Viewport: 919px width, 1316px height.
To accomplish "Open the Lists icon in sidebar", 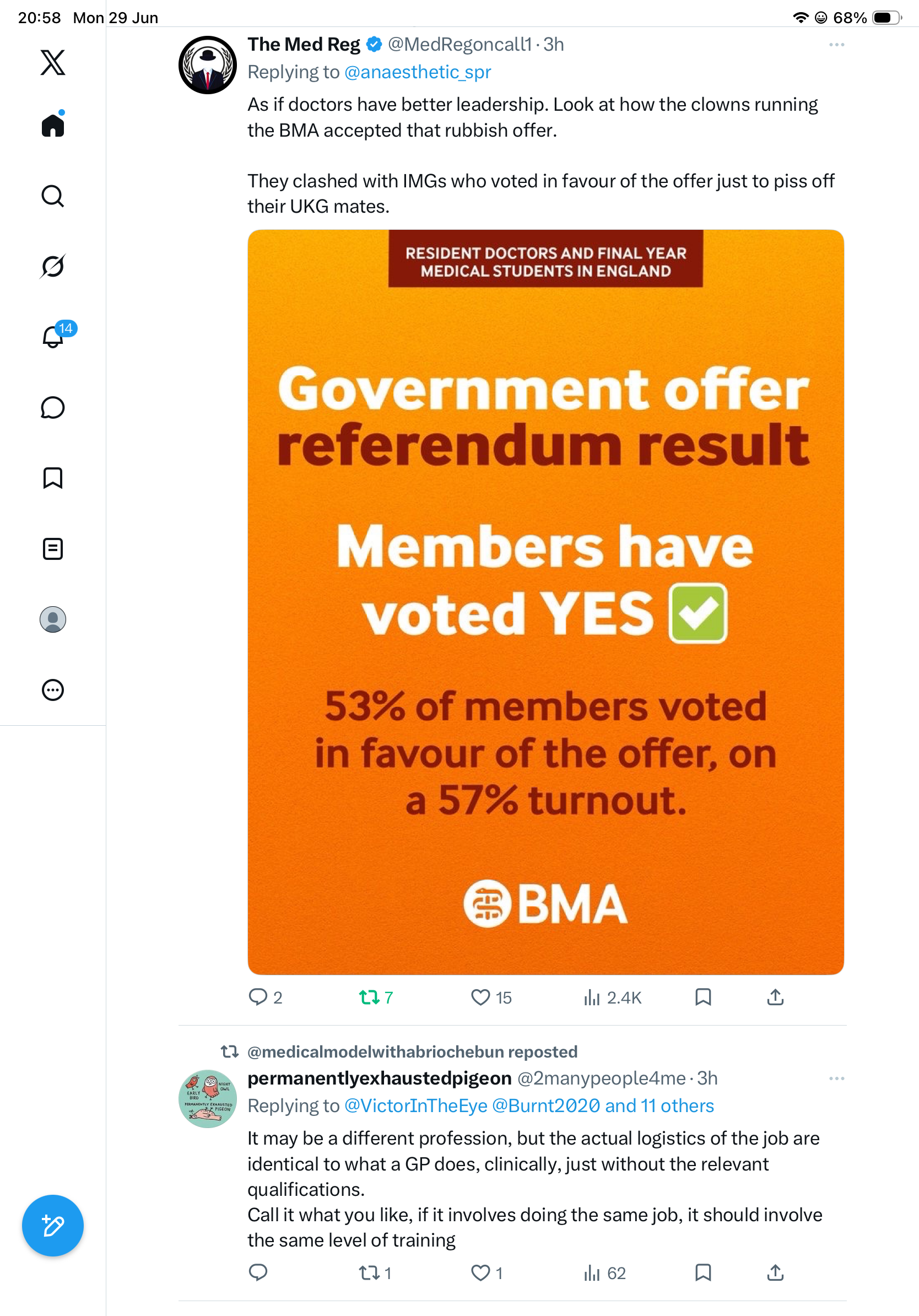I will (x=53, y=548).
